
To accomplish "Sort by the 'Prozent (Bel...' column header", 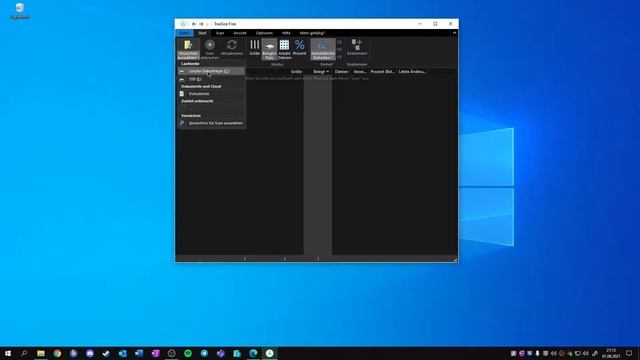I will (x=382, y=72).
